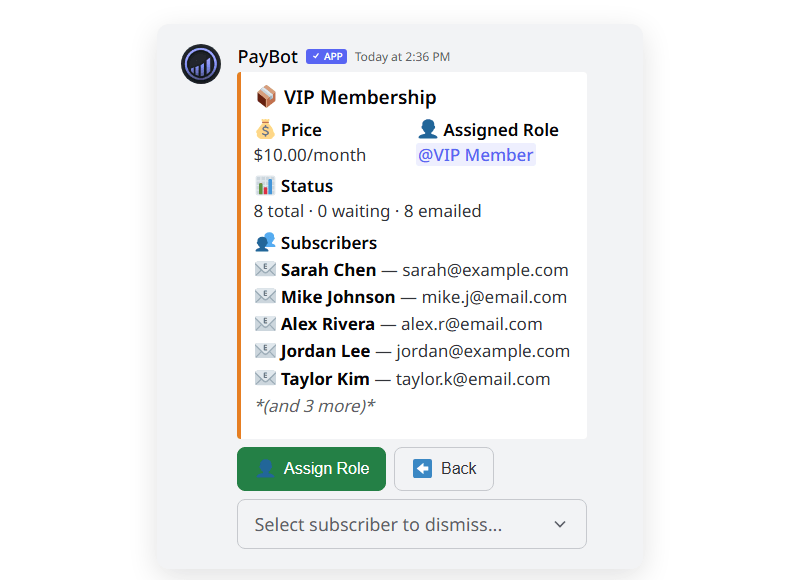Open the Select subscriber to dismiss dropdown
This screenshot has width=800, height=580.
(410, 524)
